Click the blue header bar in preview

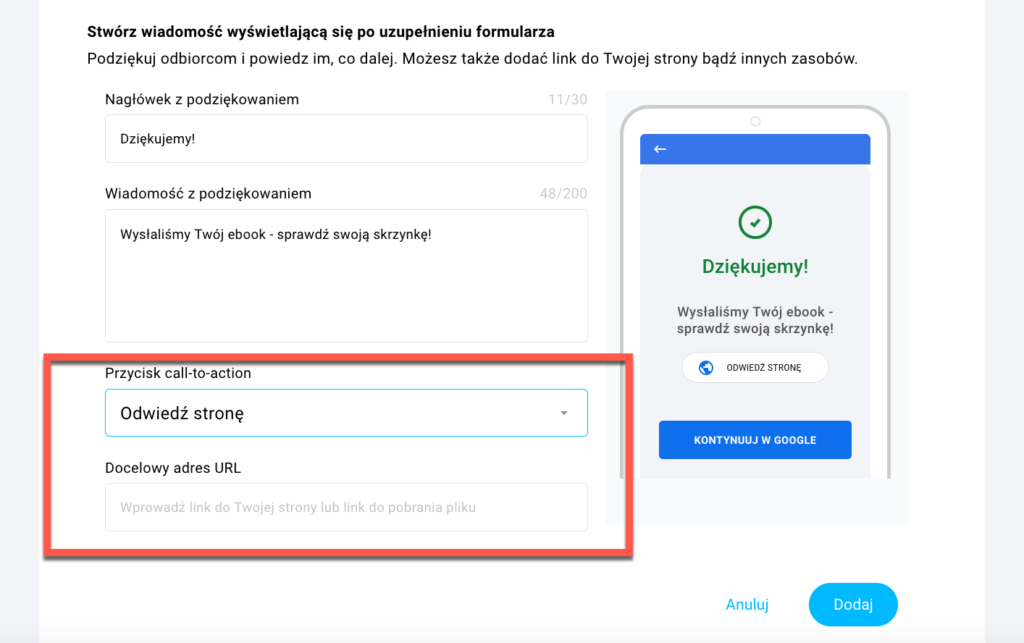(755, 149)
